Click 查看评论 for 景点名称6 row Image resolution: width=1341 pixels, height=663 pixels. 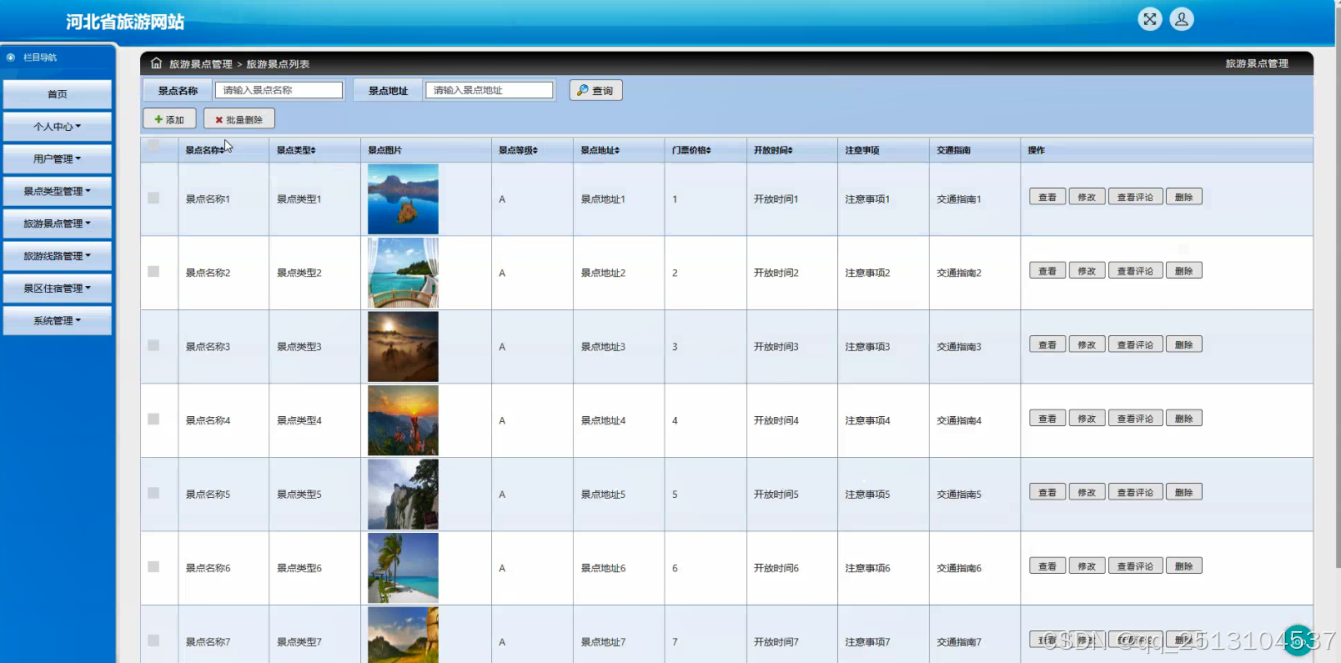(1135, 566)
